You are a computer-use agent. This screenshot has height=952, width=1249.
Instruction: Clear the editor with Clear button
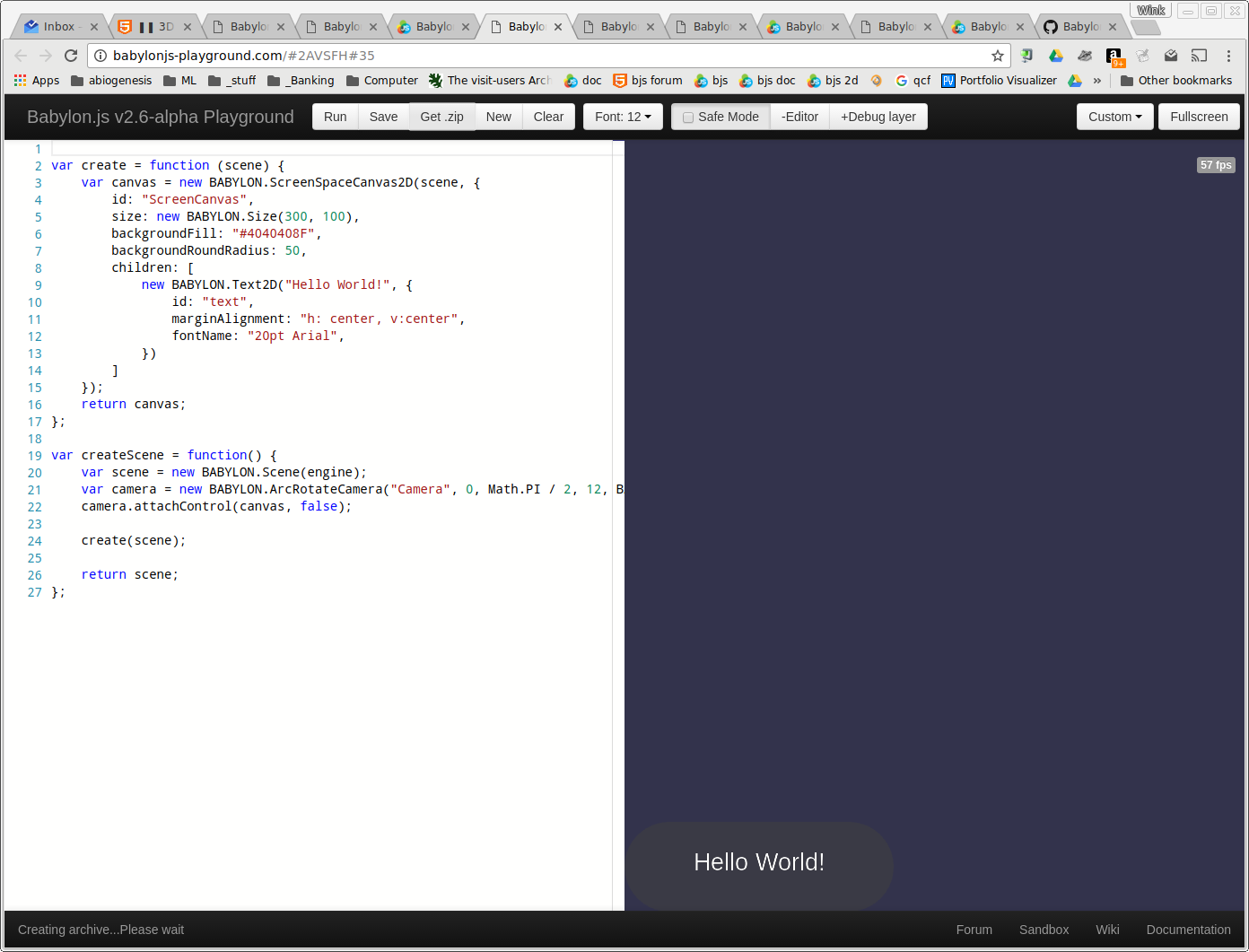(548, 117)
